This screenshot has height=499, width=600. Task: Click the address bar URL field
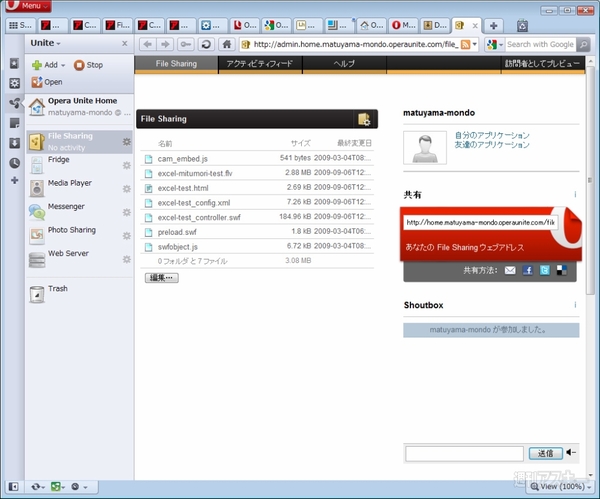354,44
